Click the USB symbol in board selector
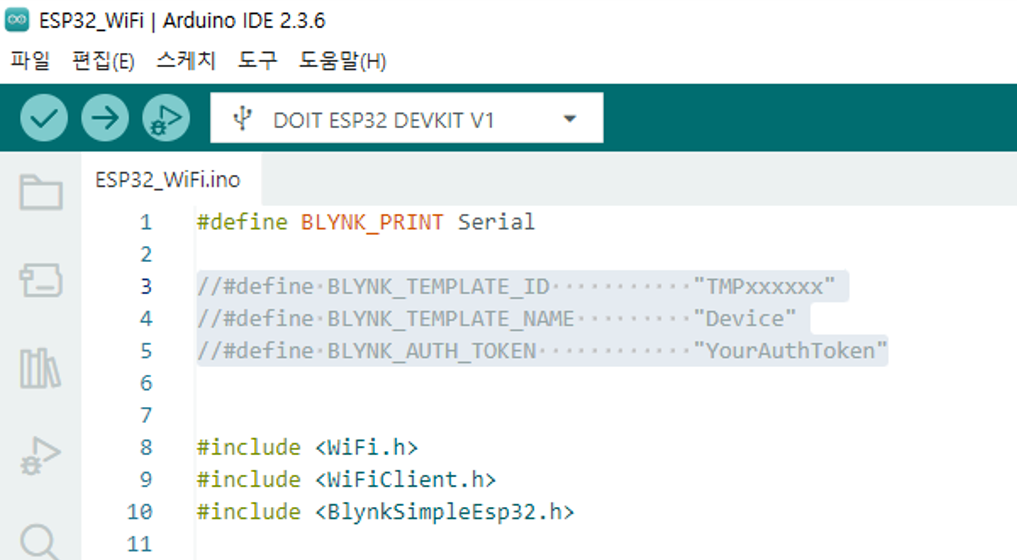Screen dimensions: 1017x560 tap(243, 119)
